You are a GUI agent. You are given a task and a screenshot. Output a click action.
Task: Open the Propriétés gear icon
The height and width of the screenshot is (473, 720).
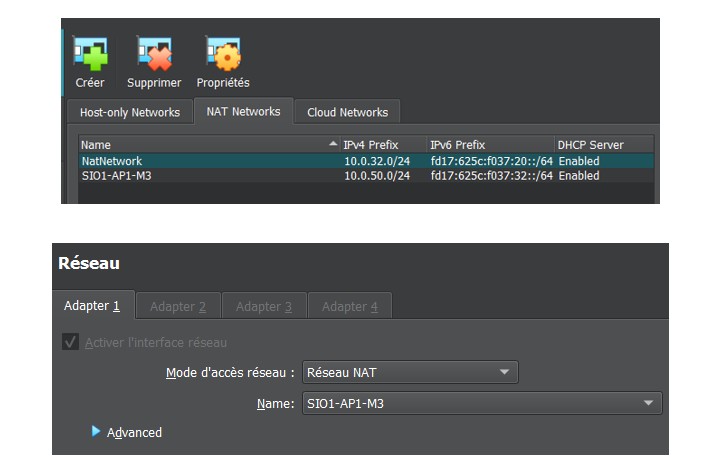tap(222, 55)
